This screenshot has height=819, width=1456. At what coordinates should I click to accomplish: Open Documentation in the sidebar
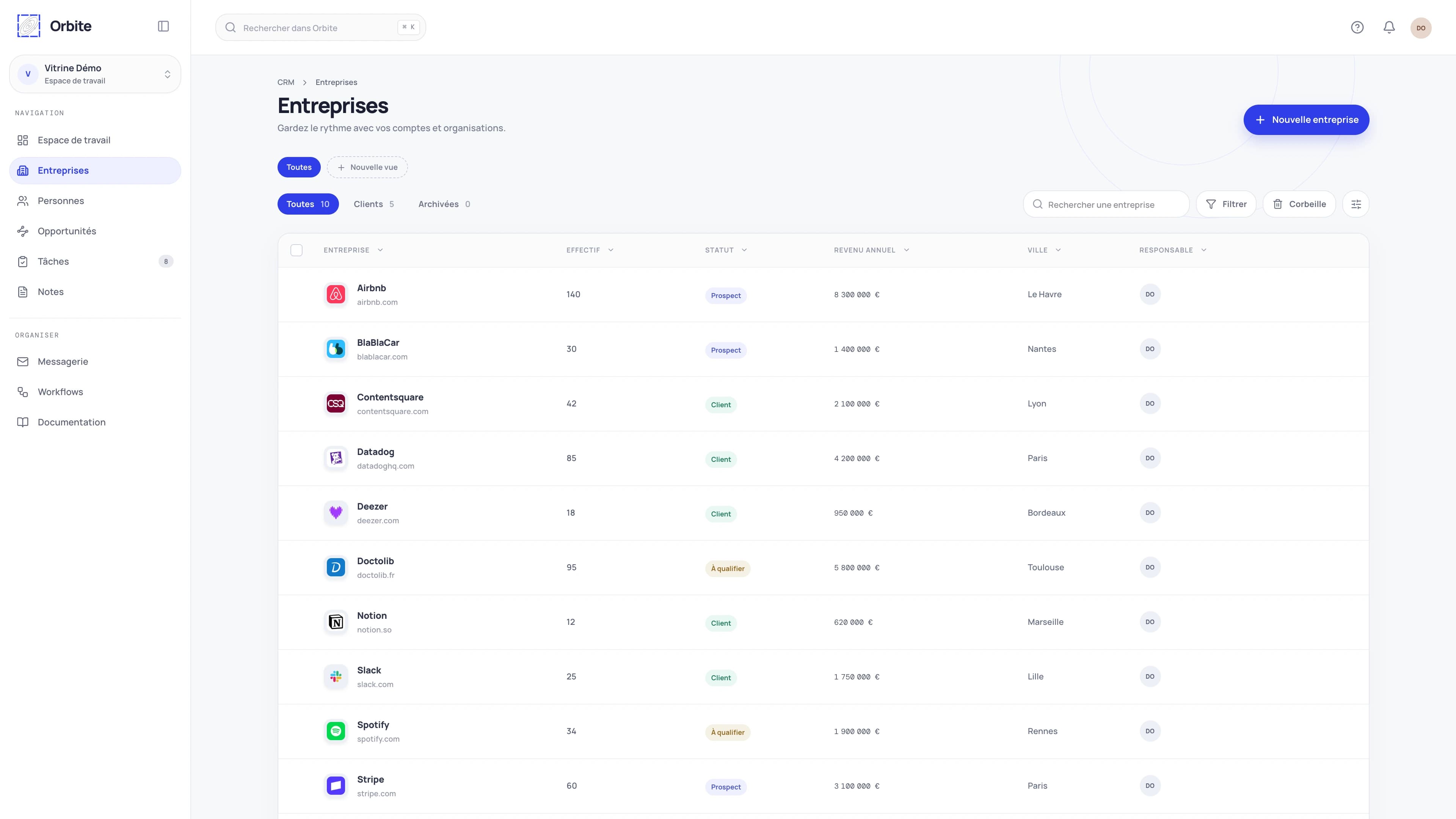click(95, 422)
